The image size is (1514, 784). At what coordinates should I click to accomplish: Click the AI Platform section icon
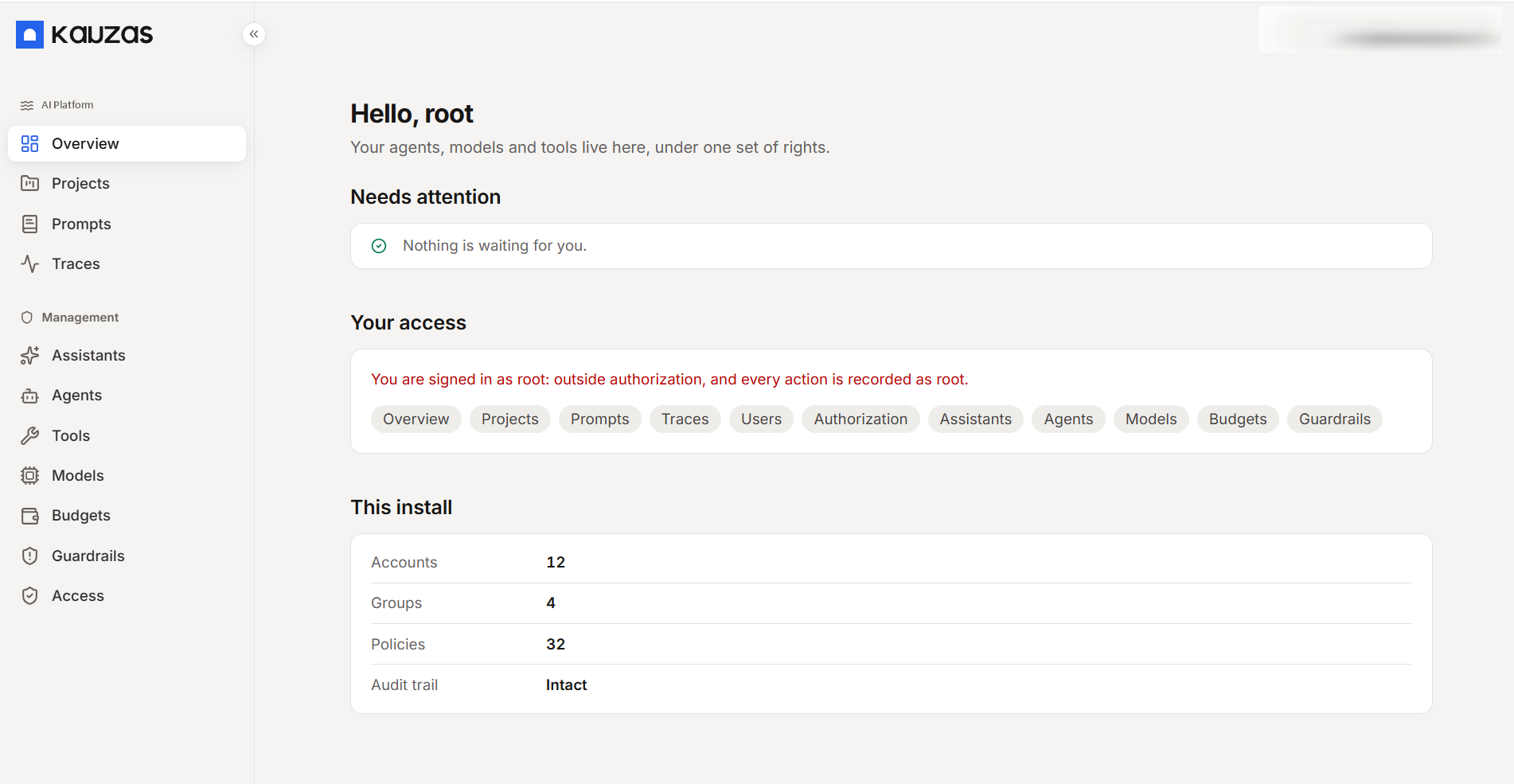click(26, 105)
